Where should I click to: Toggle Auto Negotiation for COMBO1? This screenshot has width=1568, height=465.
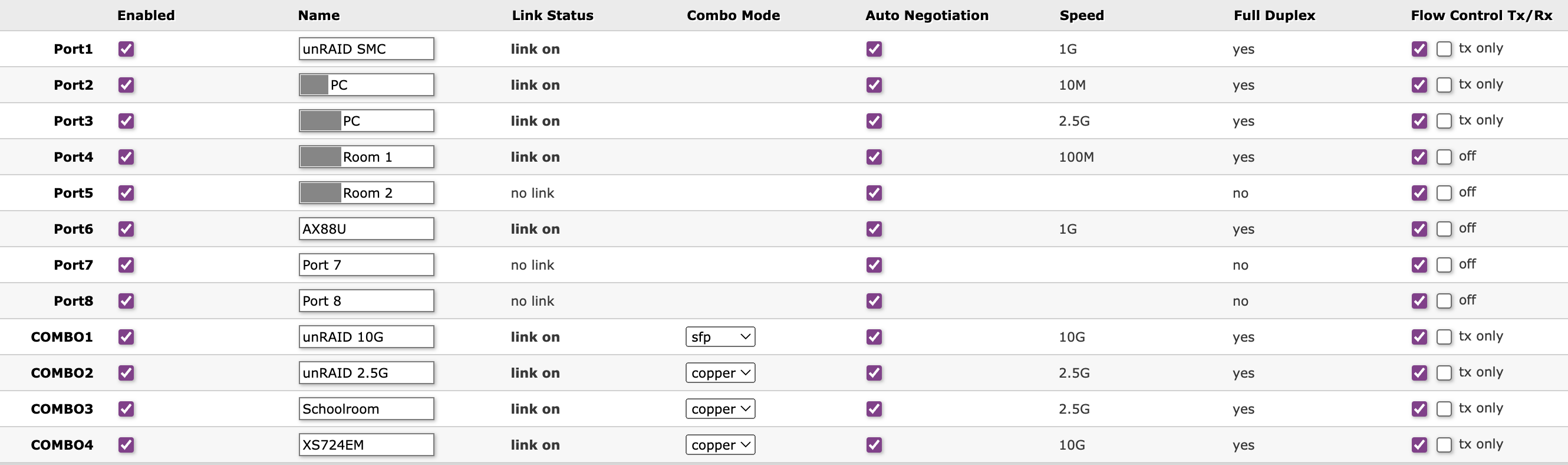[x=874, y=336]
